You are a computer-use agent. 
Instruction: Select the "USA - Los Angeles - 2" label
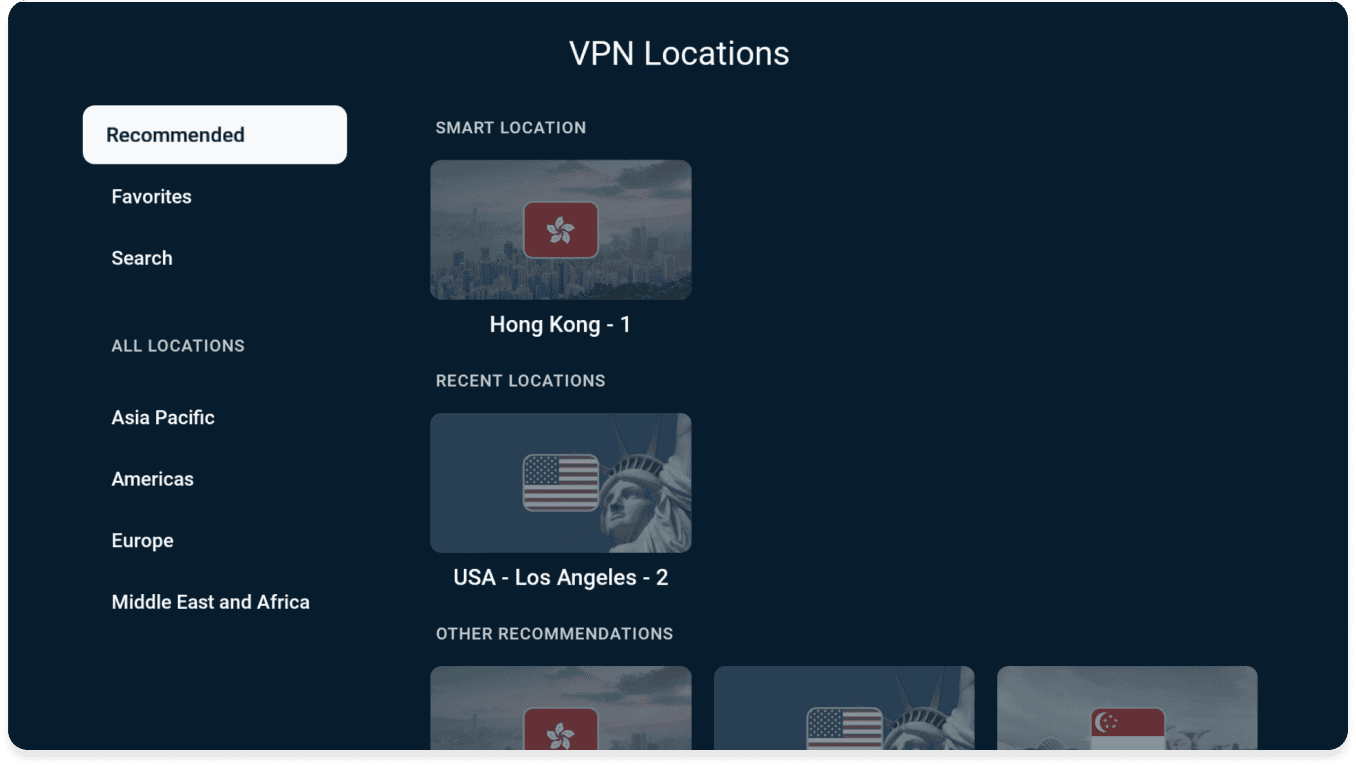coord(560,578)
